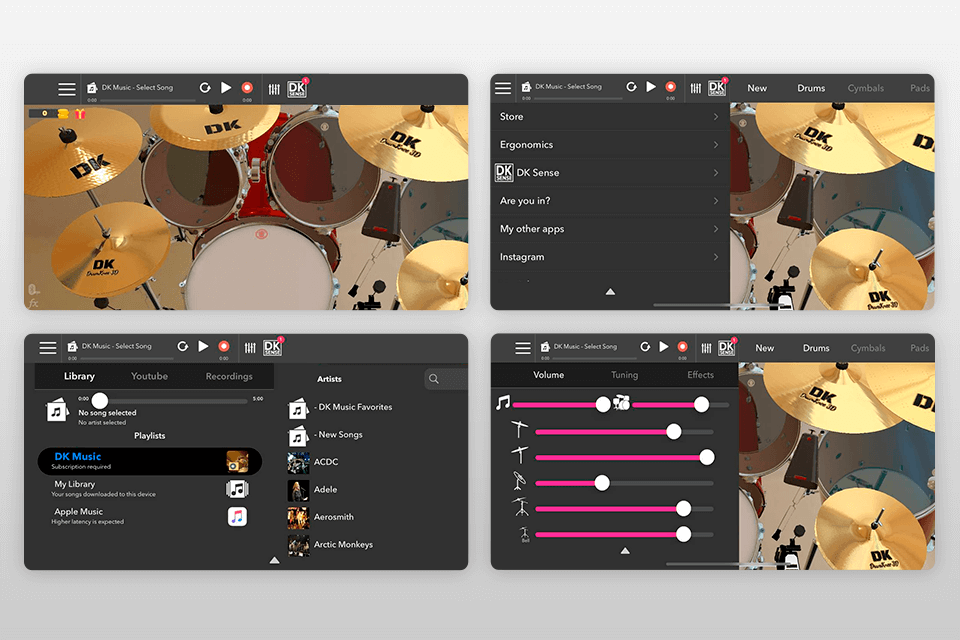Expand the Store menu row chevron

tap(716, 116)
